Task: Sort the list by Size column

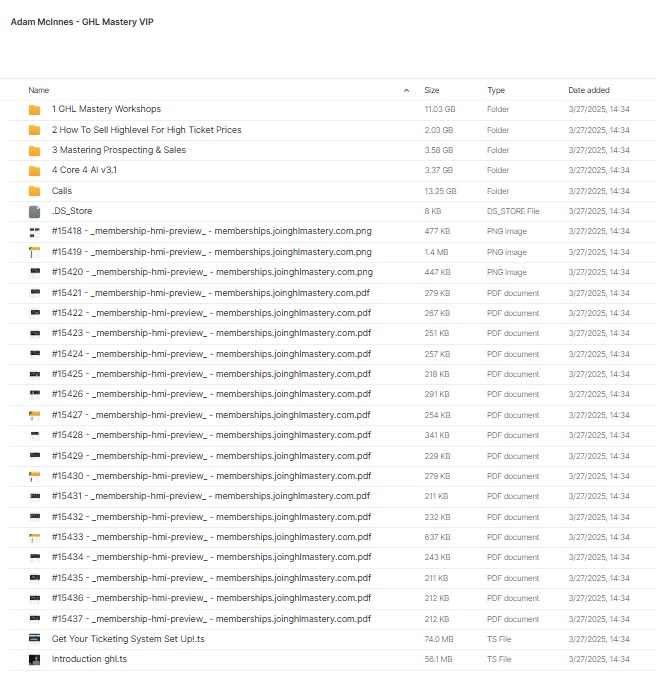Action: (432, 90)
